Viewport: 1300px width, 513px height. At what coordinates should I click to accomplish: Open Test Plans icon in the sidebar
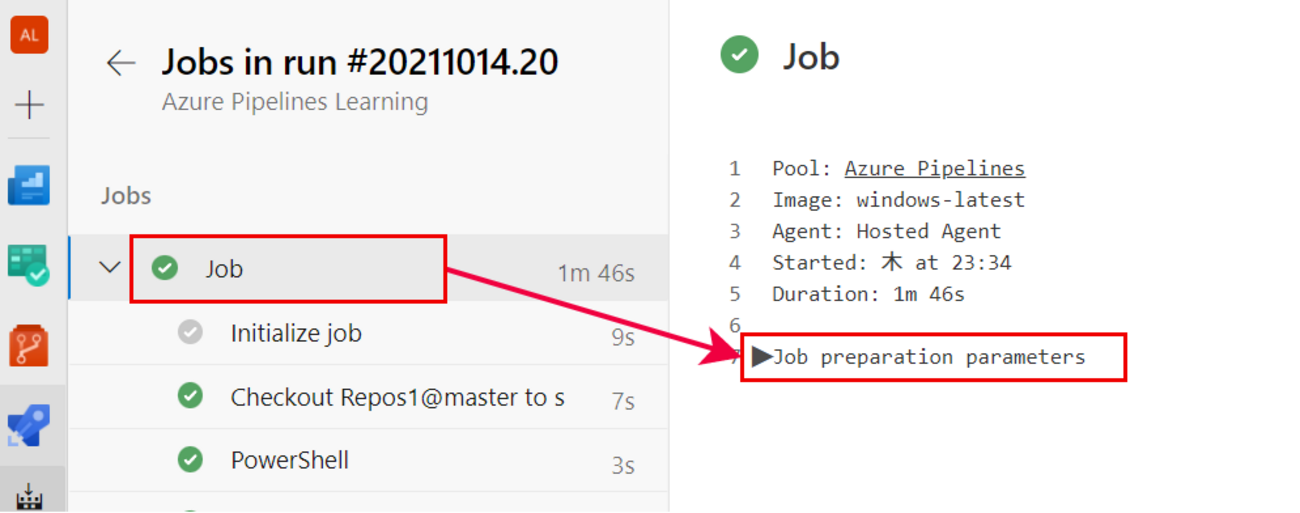[29, 266]
